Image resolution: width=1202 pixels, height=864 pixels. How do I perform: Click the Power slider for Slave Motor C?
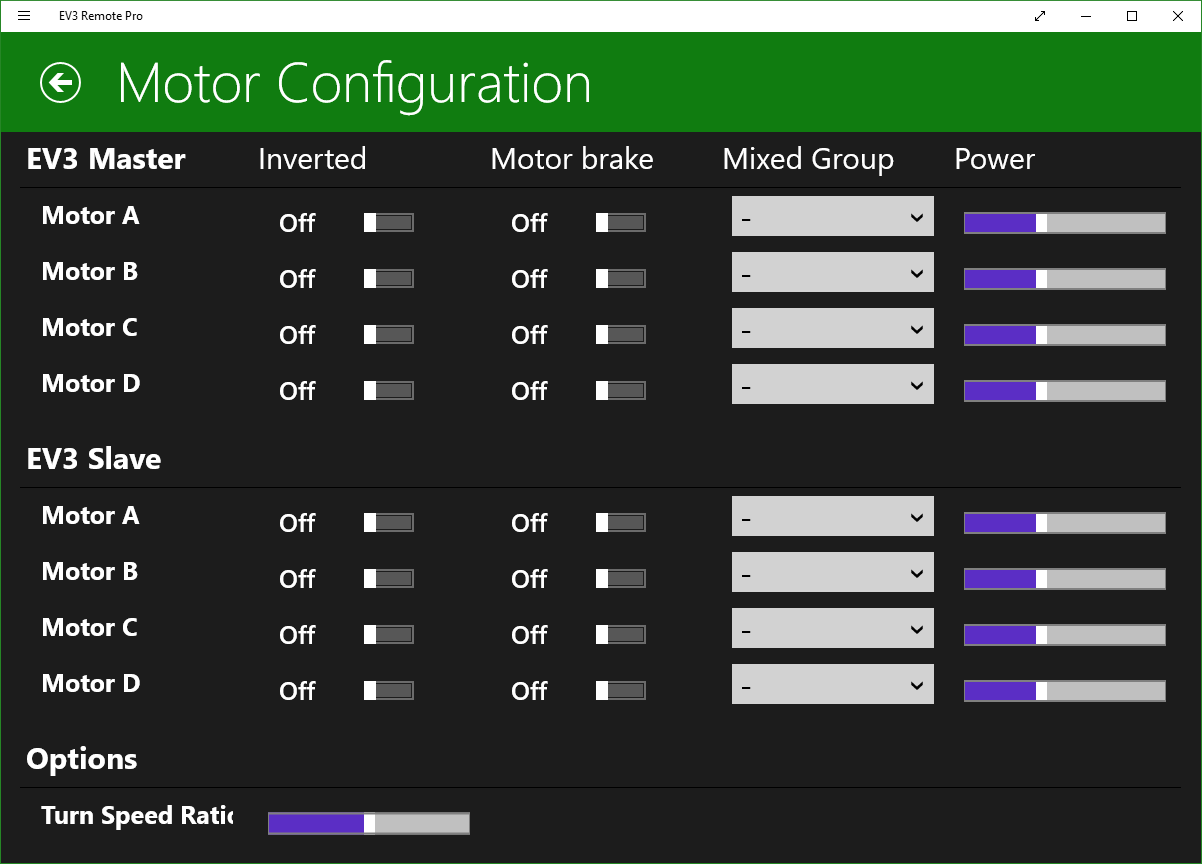point(1064,635)
